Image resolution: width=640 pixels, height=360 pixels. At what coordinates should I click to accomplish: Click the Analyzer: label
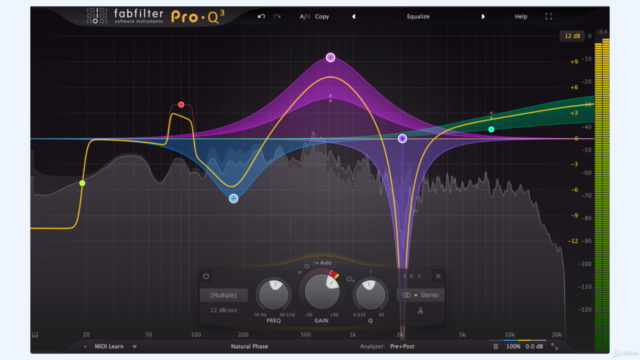tap(372, 347)
